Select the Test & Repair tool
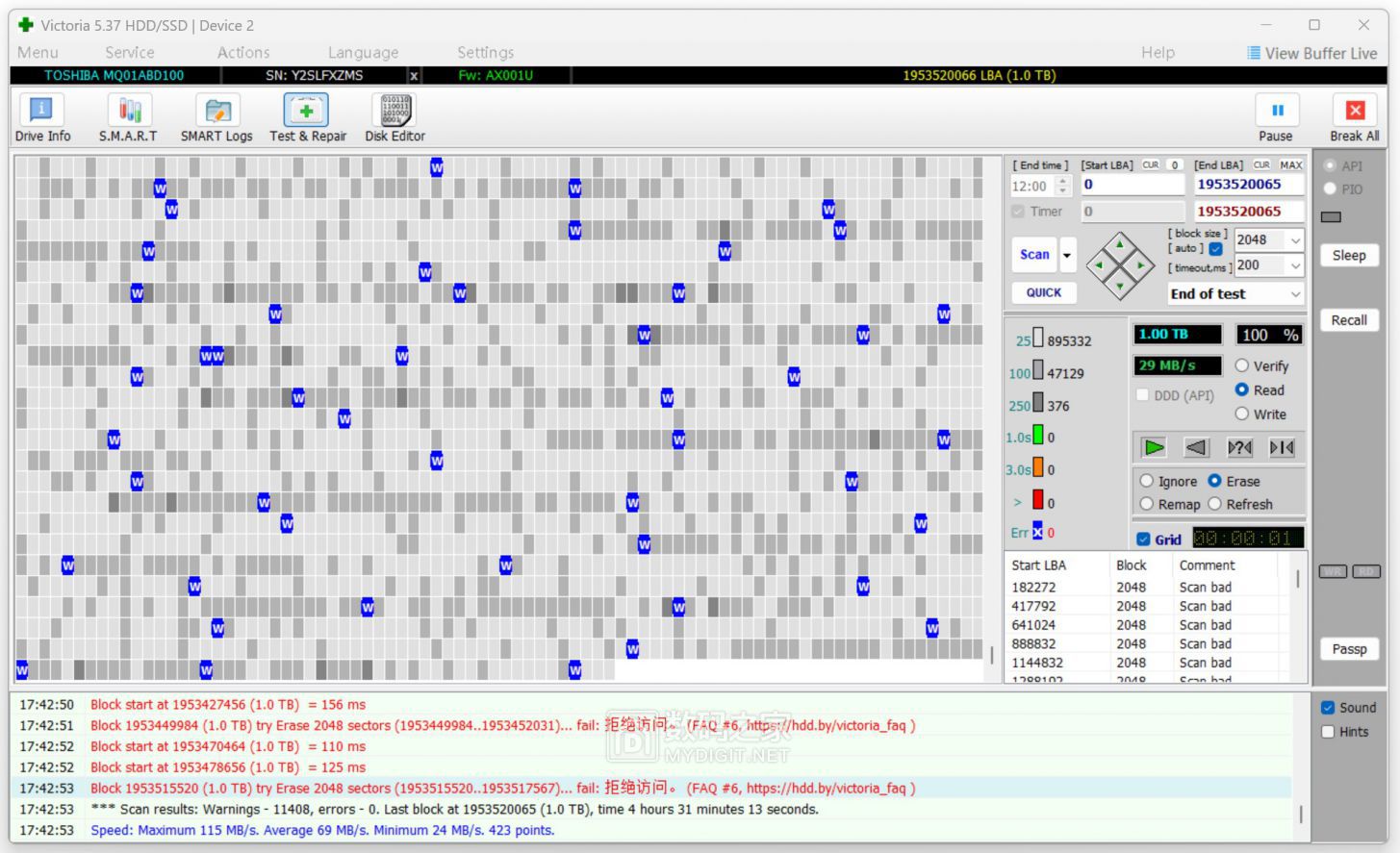The height and width of the screenshot is (853, 1400). (x=307, y=118)
